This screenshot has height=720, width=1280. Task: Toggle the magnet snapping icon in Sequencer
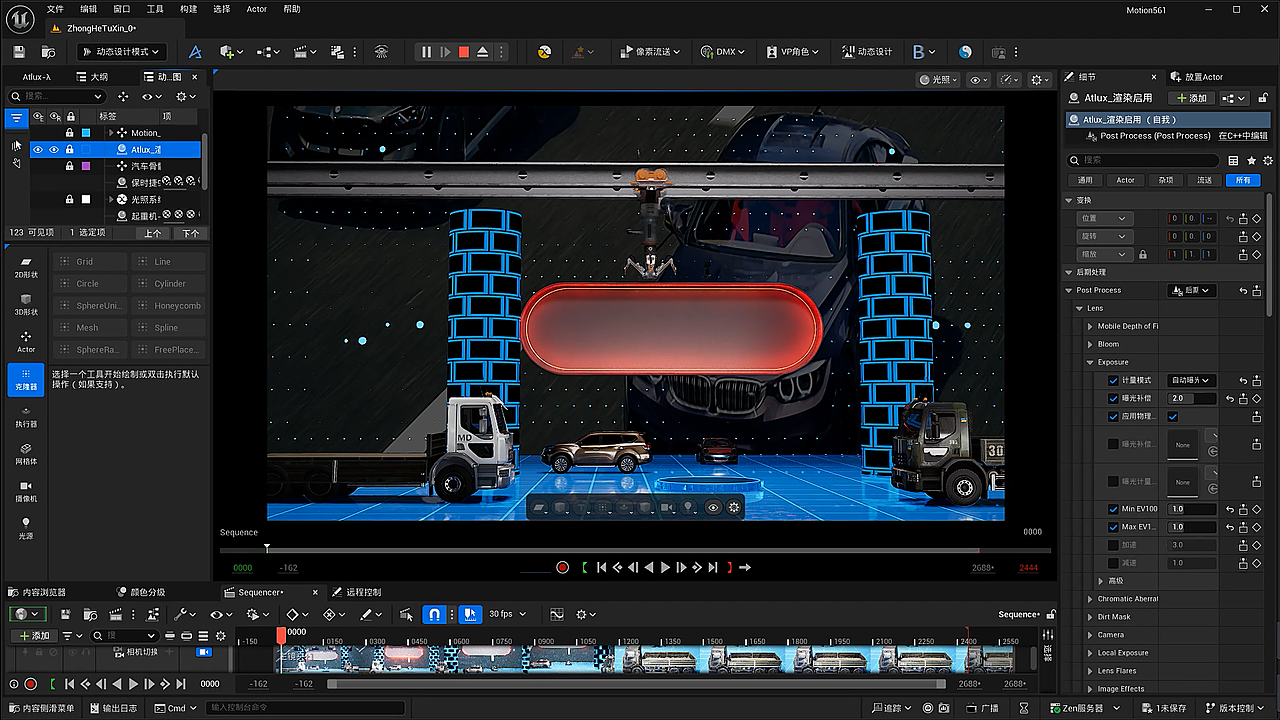click(x=433, y=614)
